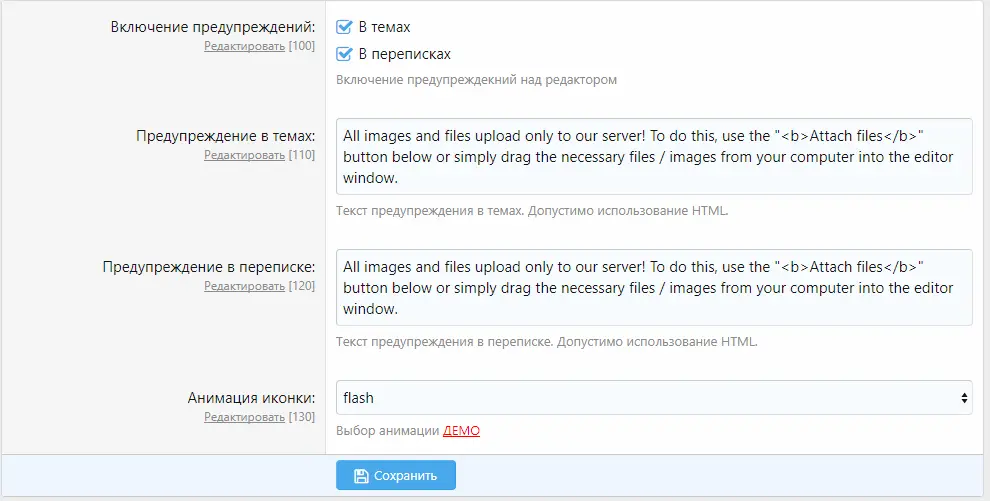Image resolution: width=990 pixels, height=501 pixels.
Task: Focus the "Предупреждение в переписке" text area
Action: (654, 287)
